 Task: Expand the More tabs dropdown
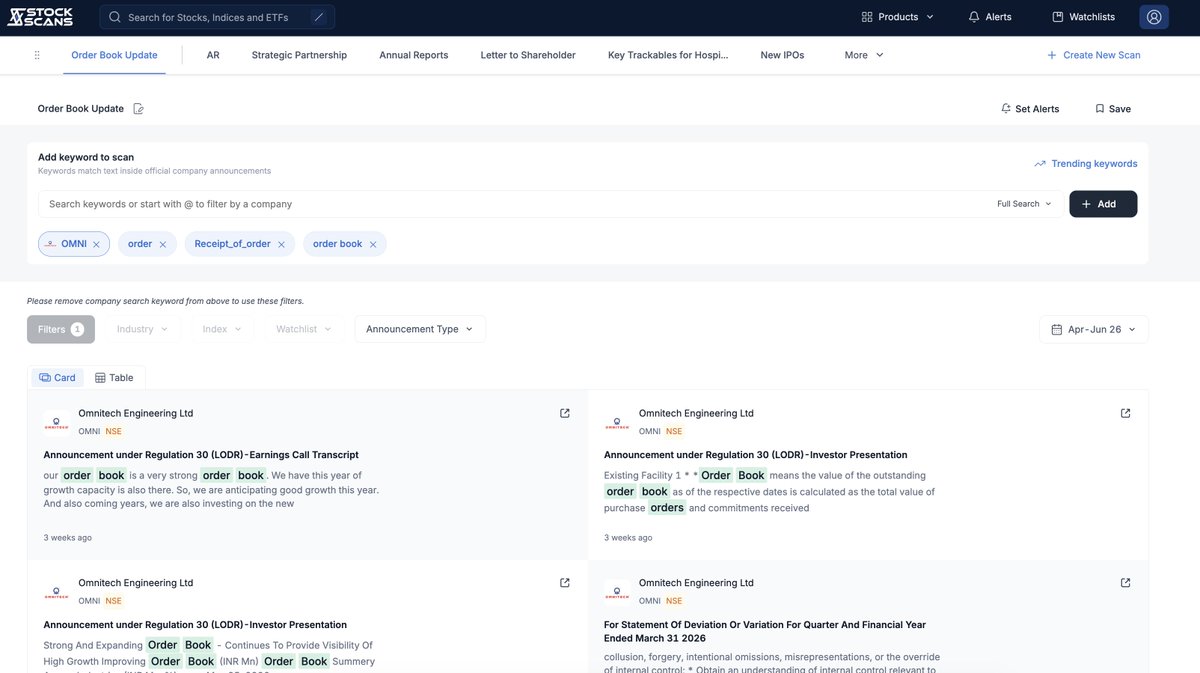pos(864,55)
